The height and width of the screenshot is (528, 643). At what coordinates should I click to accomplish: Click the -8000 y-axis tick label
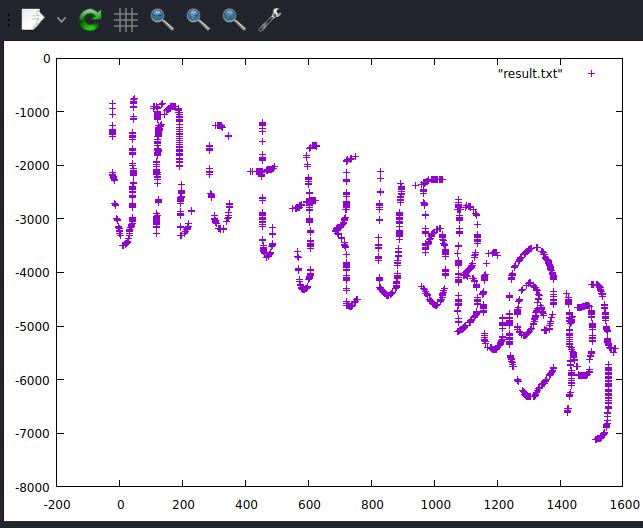32,488
